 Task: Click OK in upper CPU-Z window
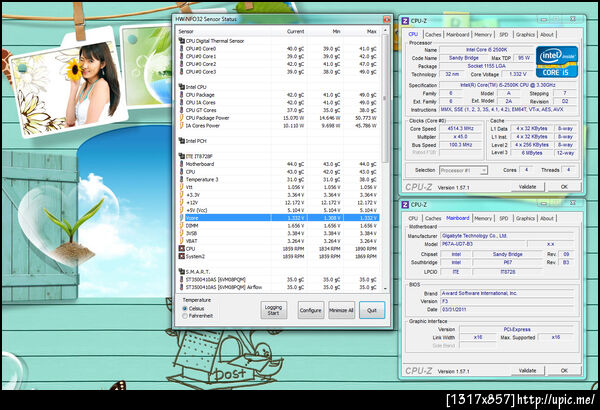[564, 187]
